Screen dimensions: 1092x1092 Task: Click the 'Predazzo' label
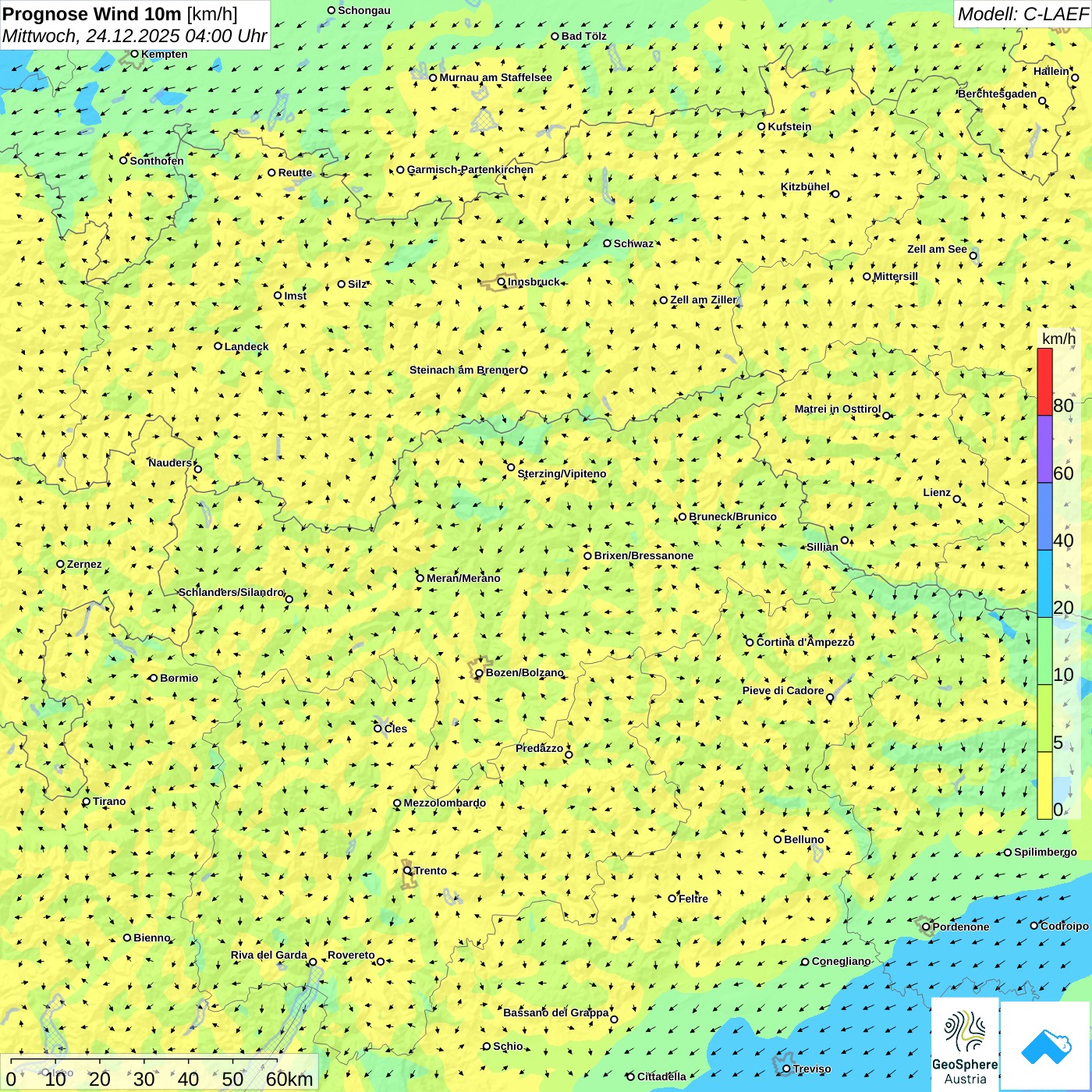pos(539,748)
